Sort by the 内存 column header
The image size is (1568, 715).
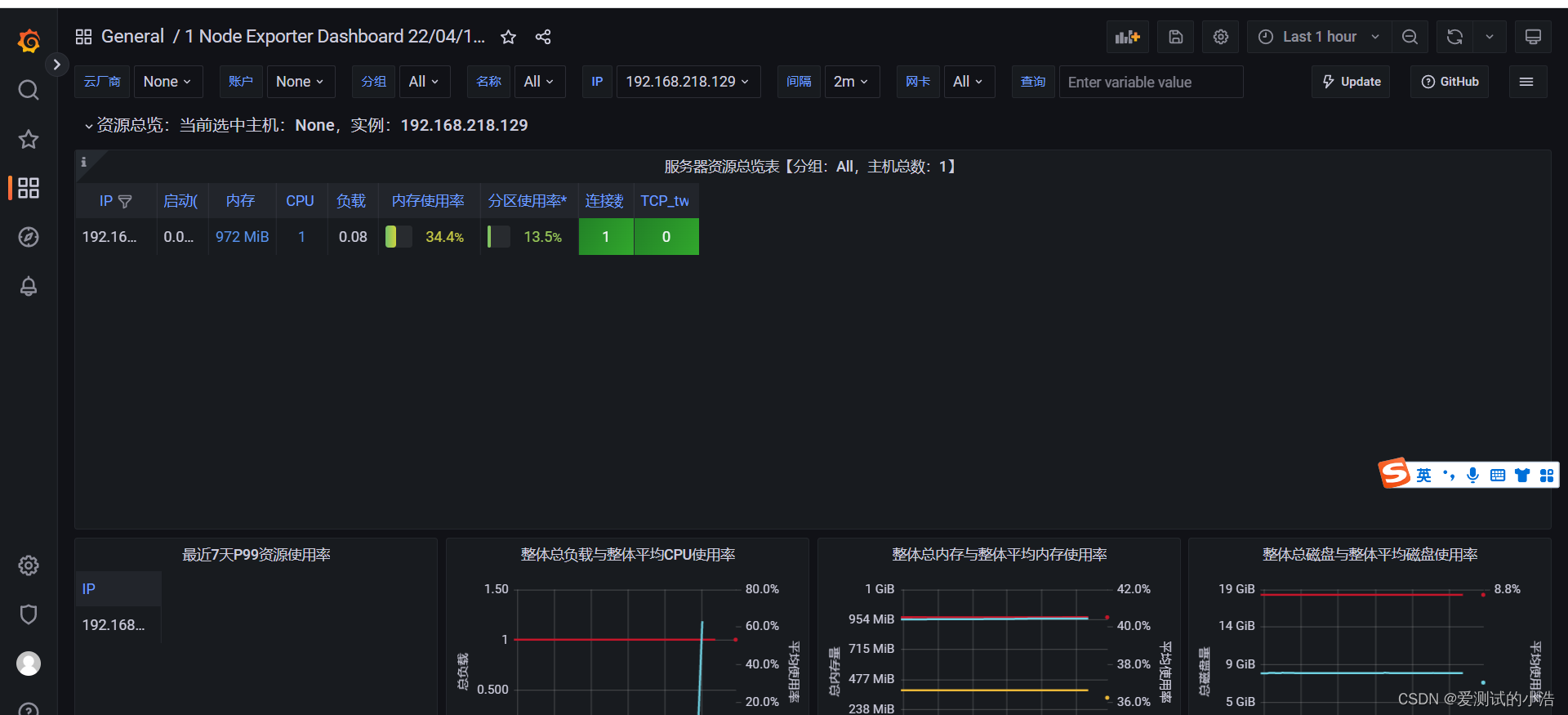240,201
